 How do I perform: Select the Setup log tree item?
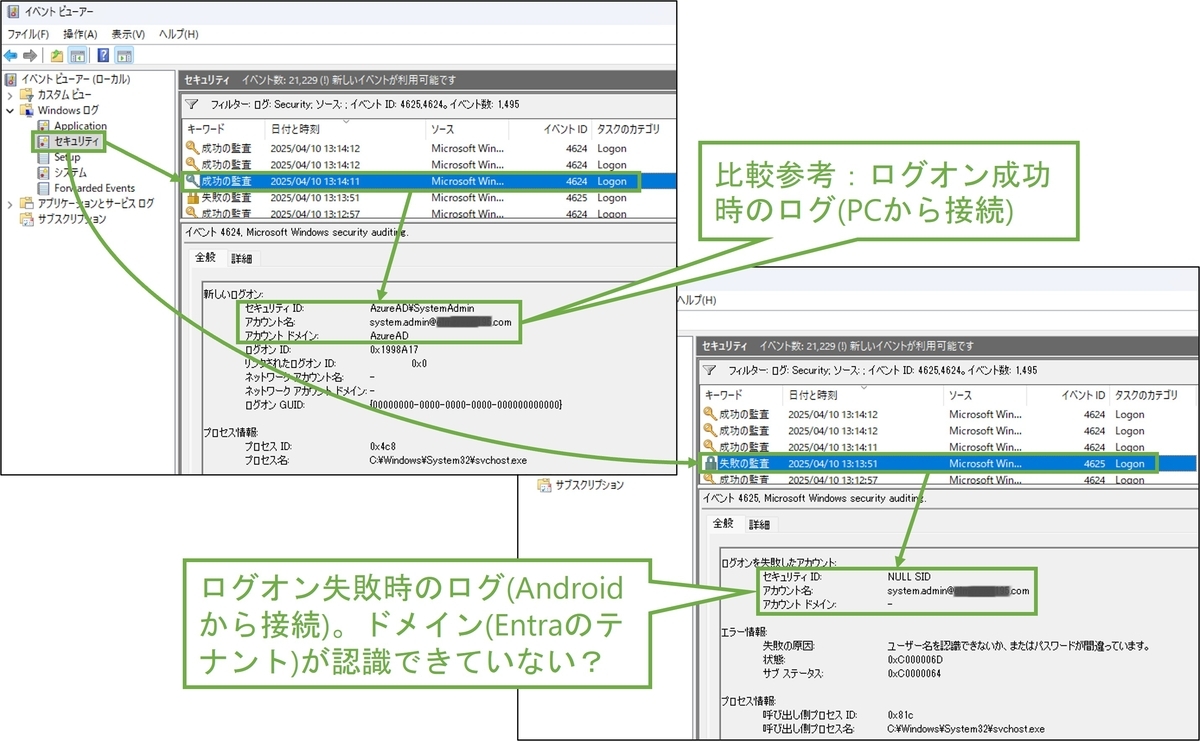click(x=67, y=157)
